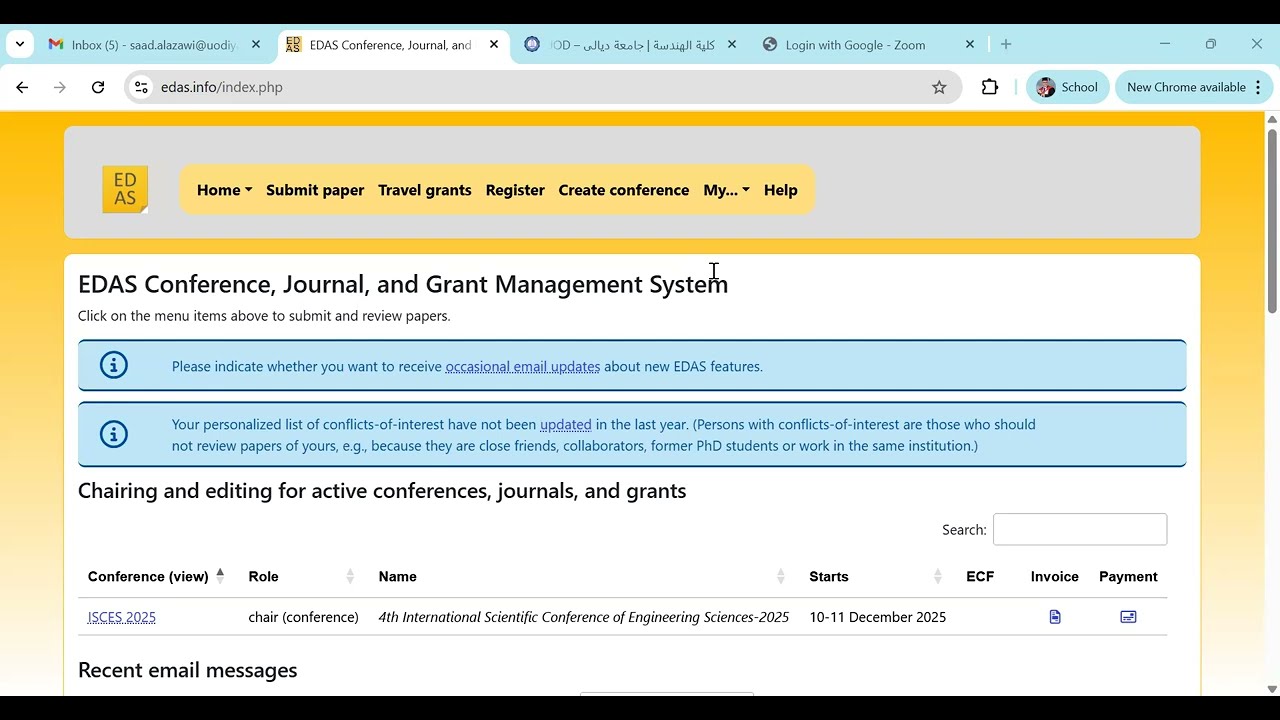1280x720 pixels.
Task: Click the '10-11 December 2025' date cell
Action: [878, 617]
